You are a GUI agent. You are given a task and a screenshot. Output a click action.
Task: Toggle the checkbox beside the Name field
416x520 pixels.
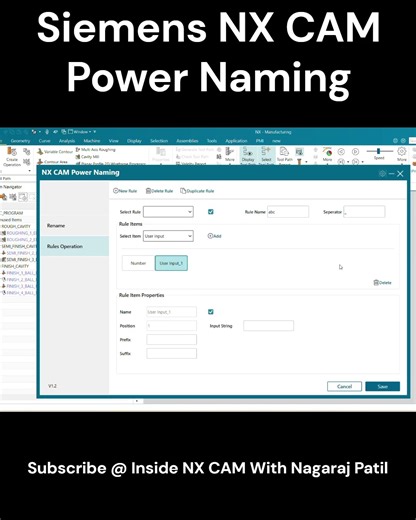(211, 312)
